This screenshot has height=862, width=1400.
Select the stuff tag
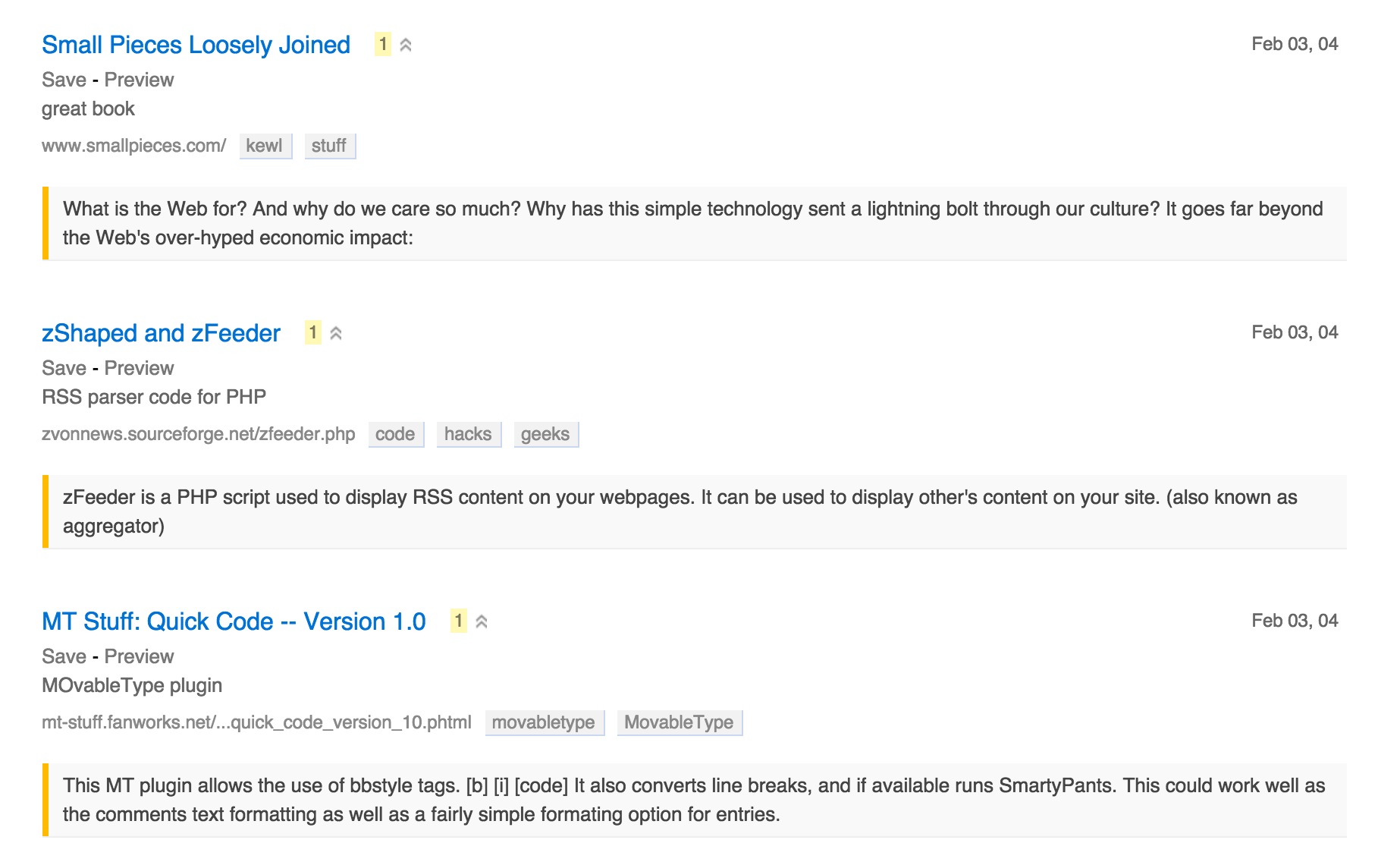tap(329, 146)
